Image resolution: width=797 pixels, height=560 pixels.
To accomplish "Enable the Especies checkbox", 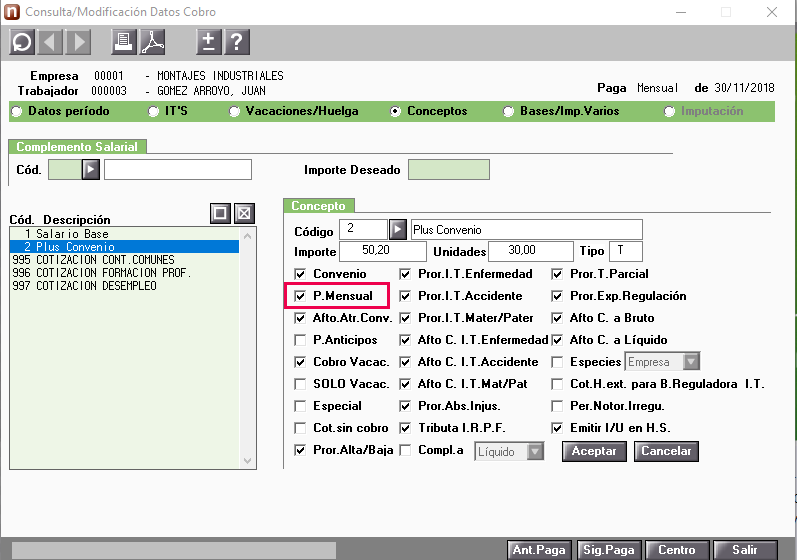I will click(x=557, y=362).
